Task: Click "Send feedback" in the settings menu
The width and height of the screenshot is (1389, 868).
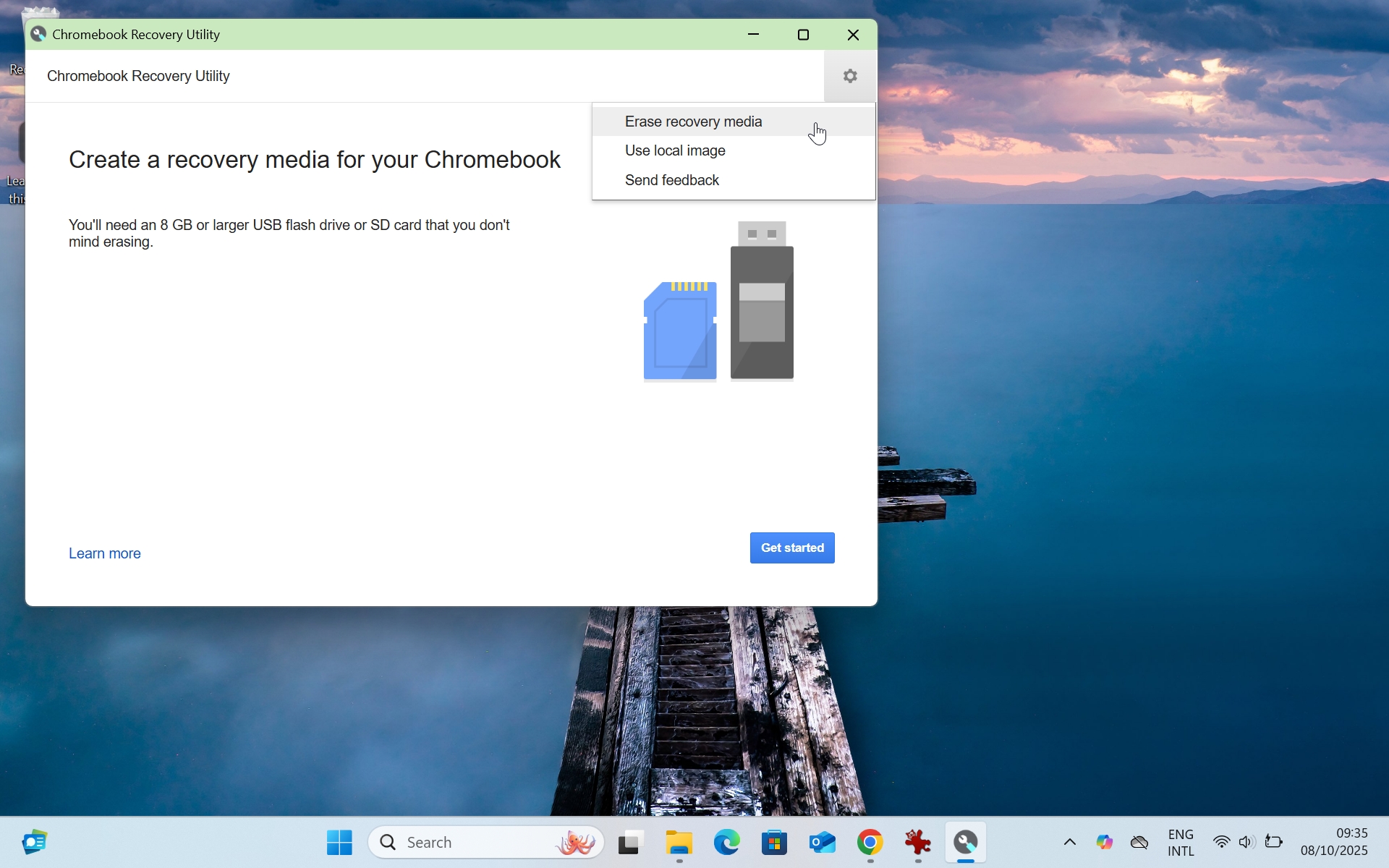Action: [671, 180]
